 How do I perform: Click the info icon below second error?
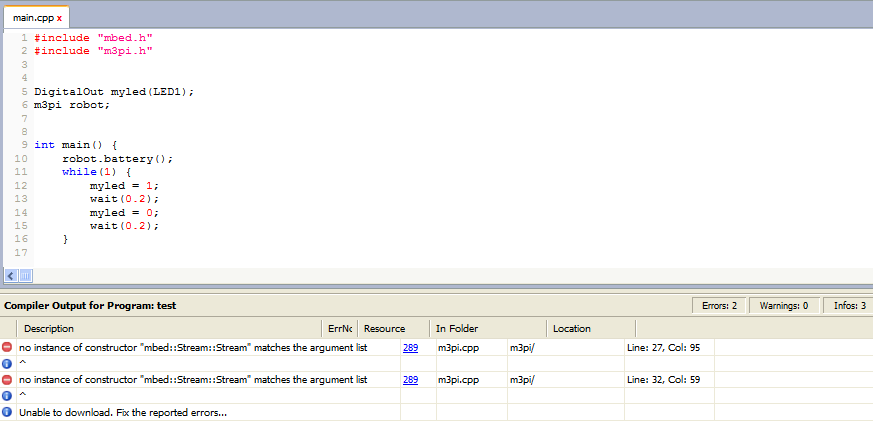click(7, 396)
